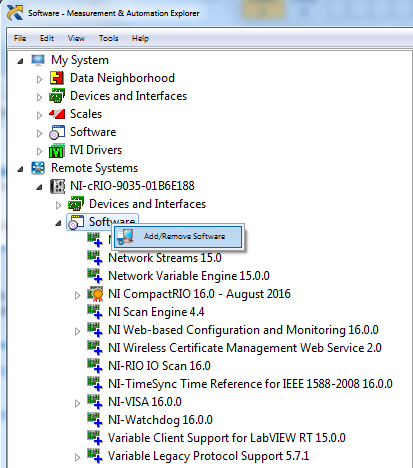The width and height of the screenshot is (413, 468).
Task: Click the Remote Systems network icon
Action: 38,168
